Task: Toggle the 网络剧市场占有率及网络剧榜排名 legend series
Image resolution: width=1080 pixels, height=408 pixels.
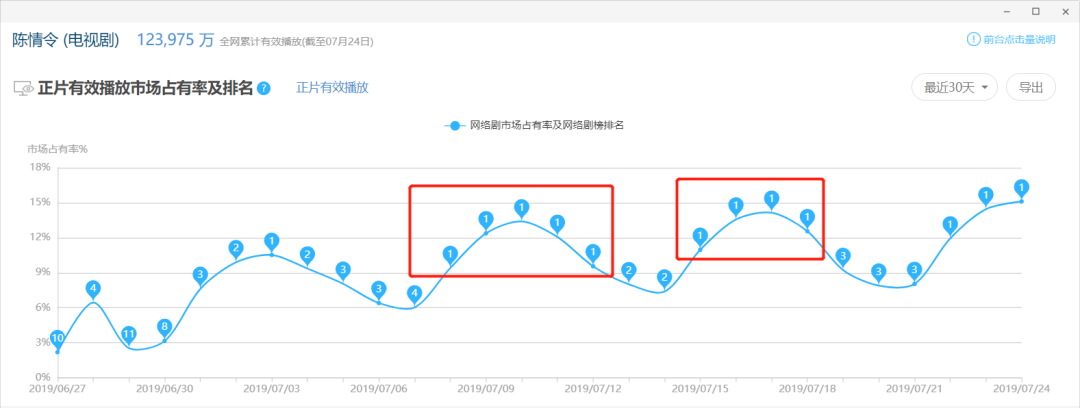Action: pos(540,126)
